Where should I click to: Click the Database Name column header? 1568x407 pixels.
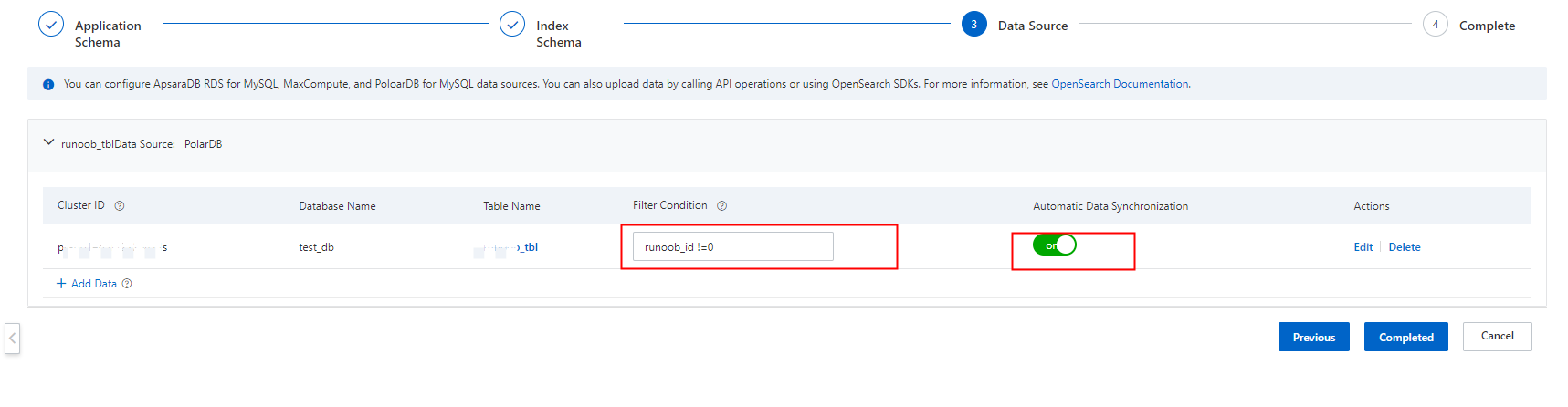337,206
